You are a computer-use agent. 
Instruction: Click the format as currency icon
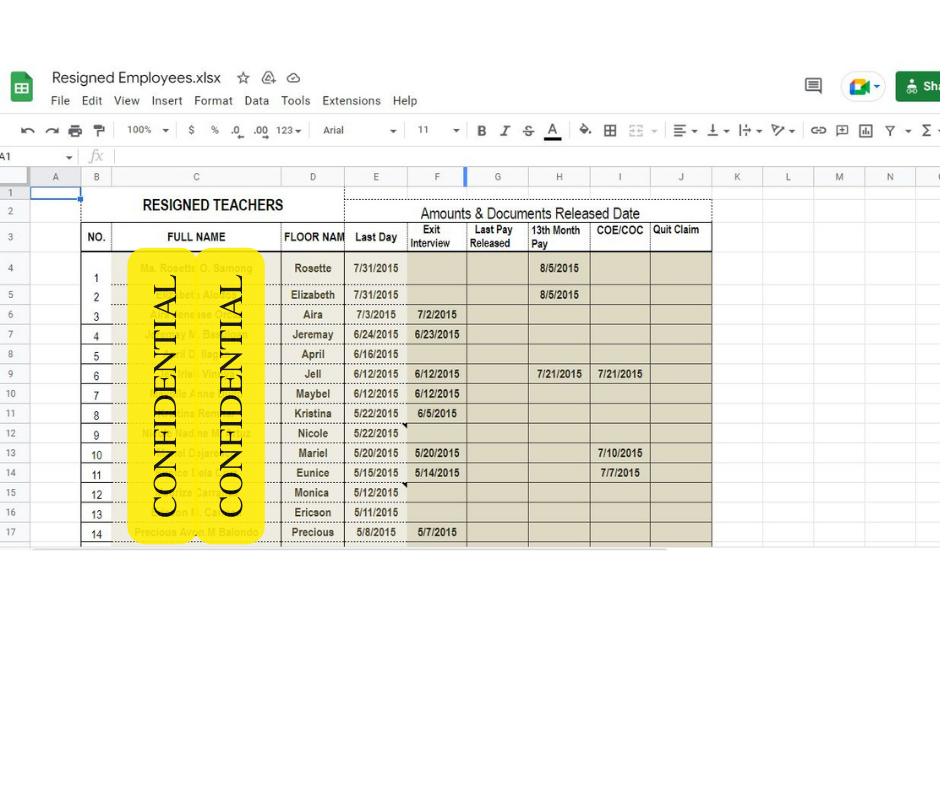coord(193,130)
